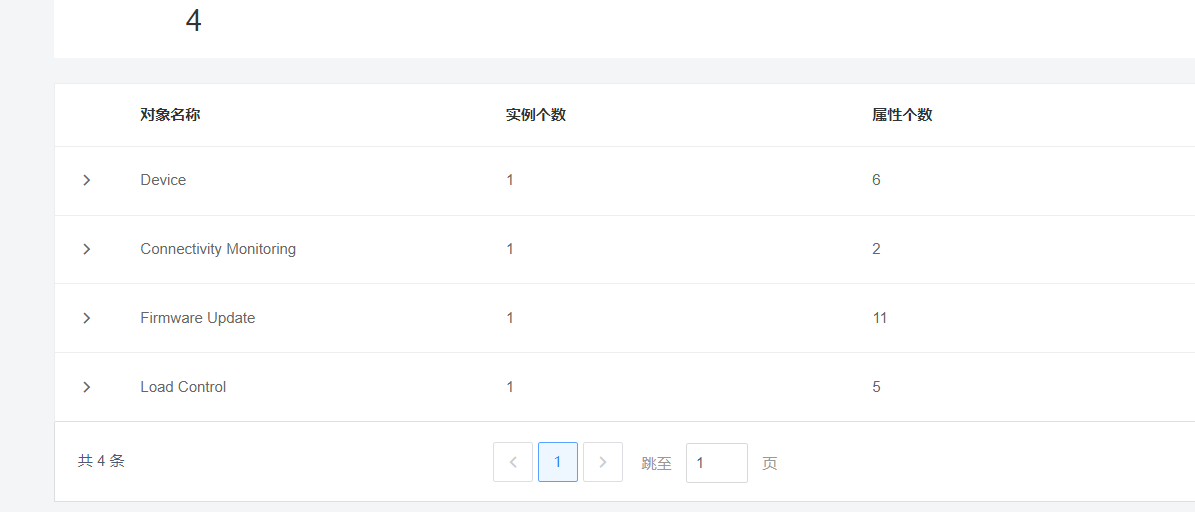Click Firmware Update attribute count 11
This screenshot has height=512, width=1195.
point(879,318)
